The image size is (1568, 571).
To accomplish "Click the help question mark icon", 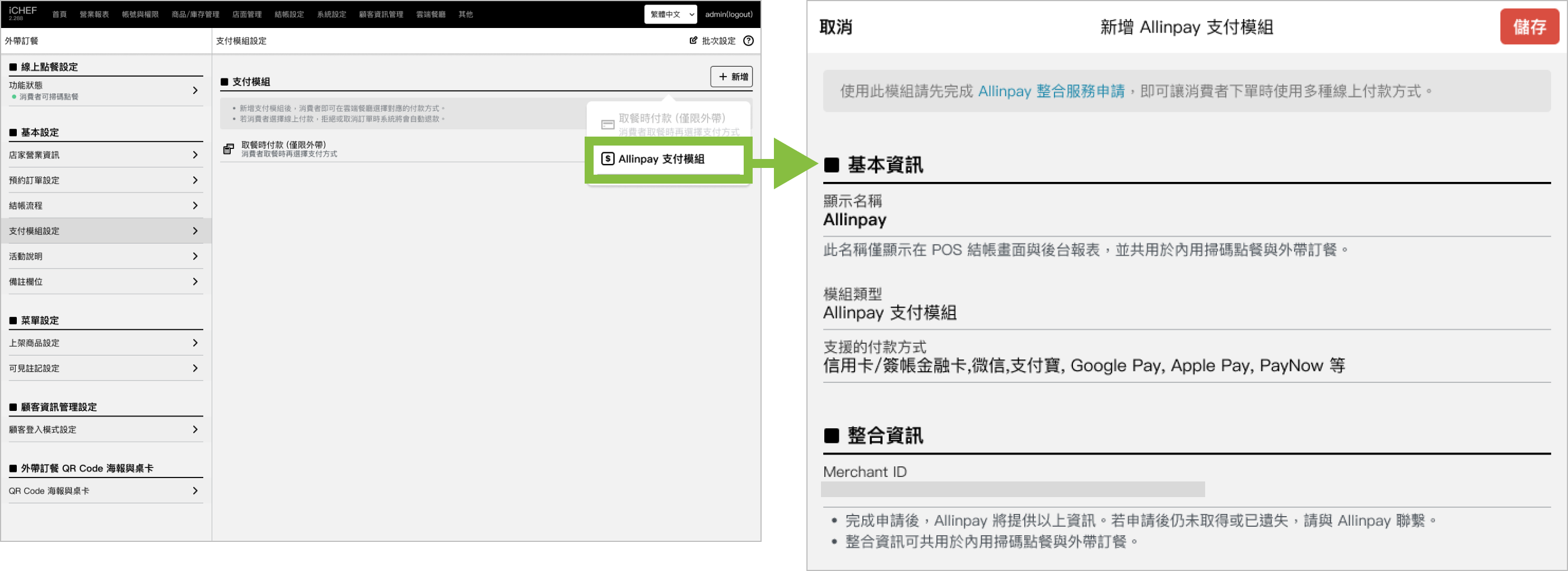I will (748, 41).
